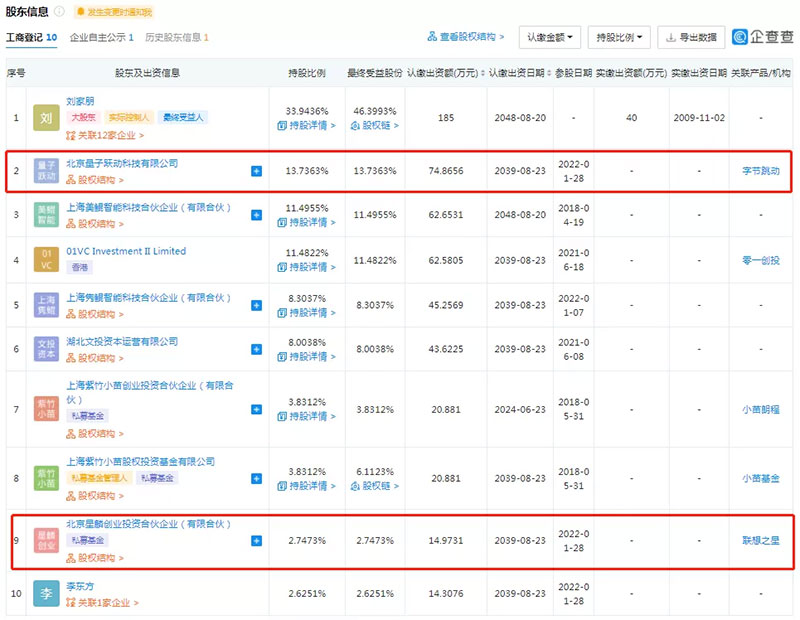Click 股权结构 under 湖北文投资本运营有限公司
This screenshot has height=620, width=800.
tap(95, 358)
